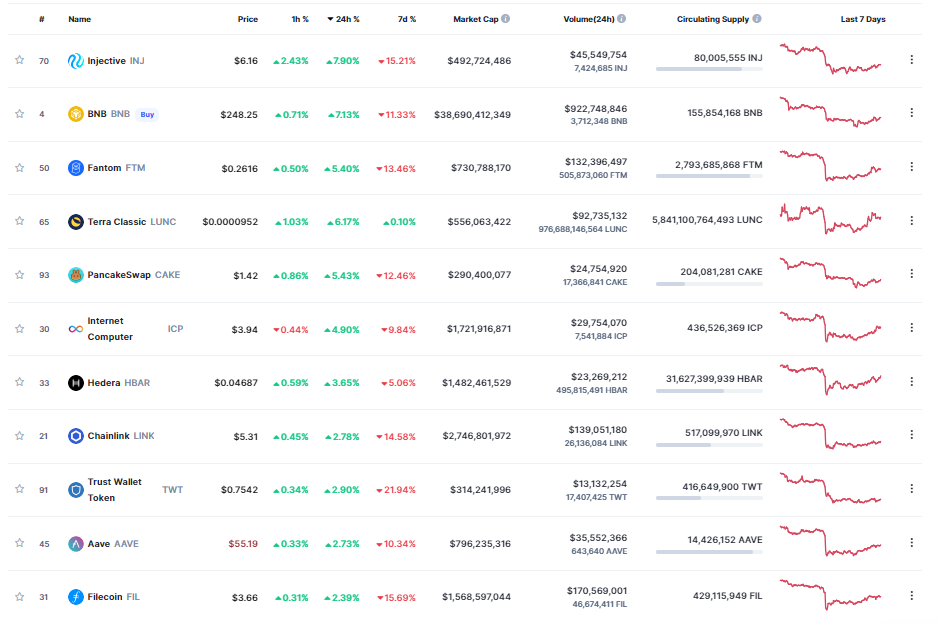The image size is (938, 624).
Task: Sort by the Price column header
Action: pyautogui.click(x=247, y=19)
